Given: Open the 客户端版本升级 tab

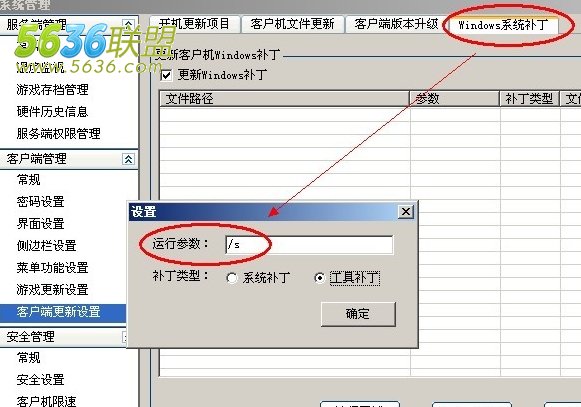Looking at the screenshot, I should (395, 24).
